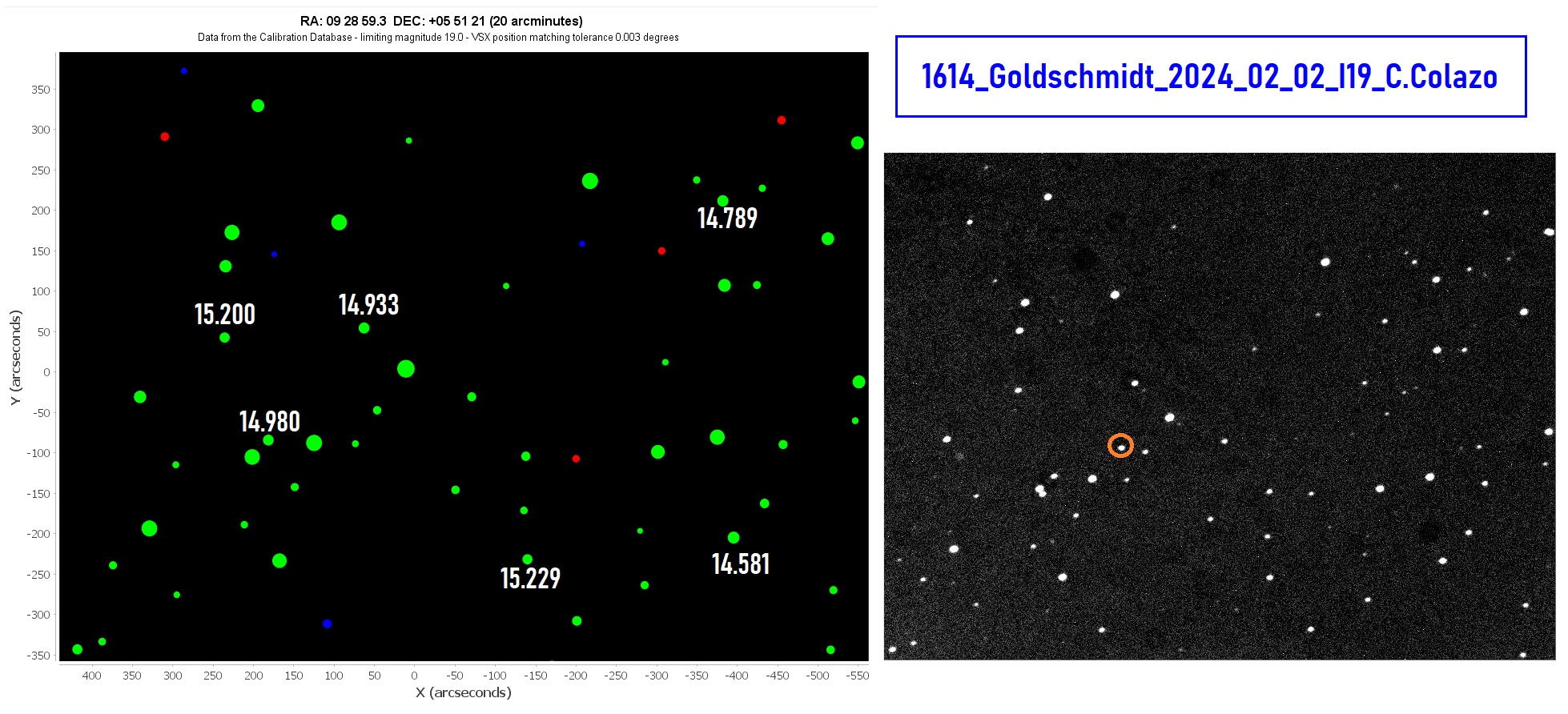
Task: Click the 400 tick on the X axis
Action: tap(92, 676)
